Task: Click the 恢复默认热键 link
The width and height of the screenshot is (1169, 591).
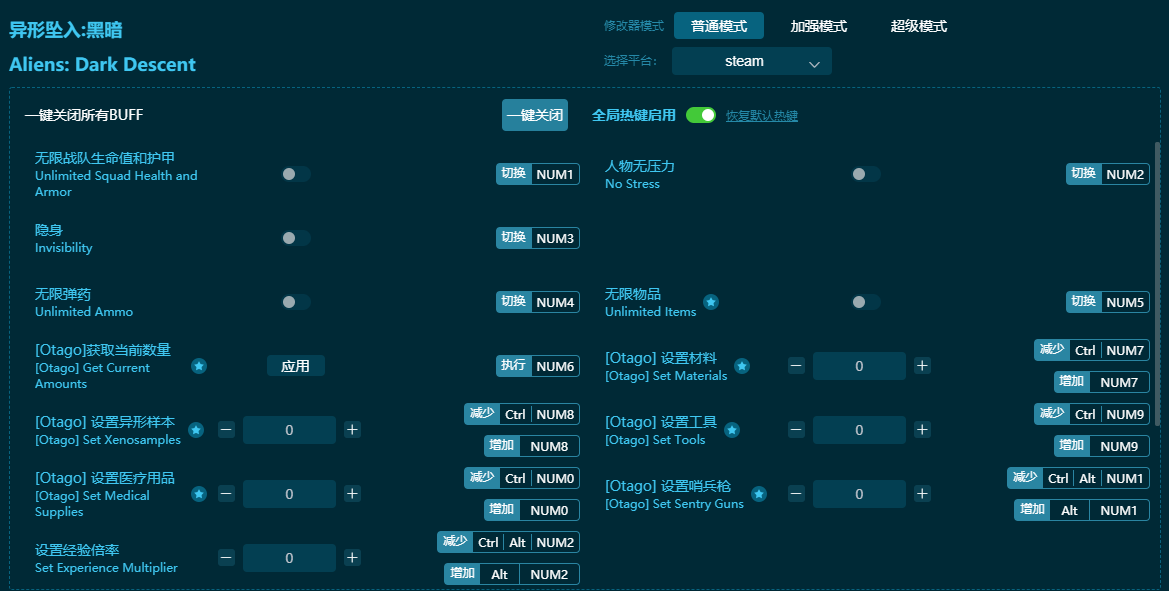Action: click(x=761, y=116)
